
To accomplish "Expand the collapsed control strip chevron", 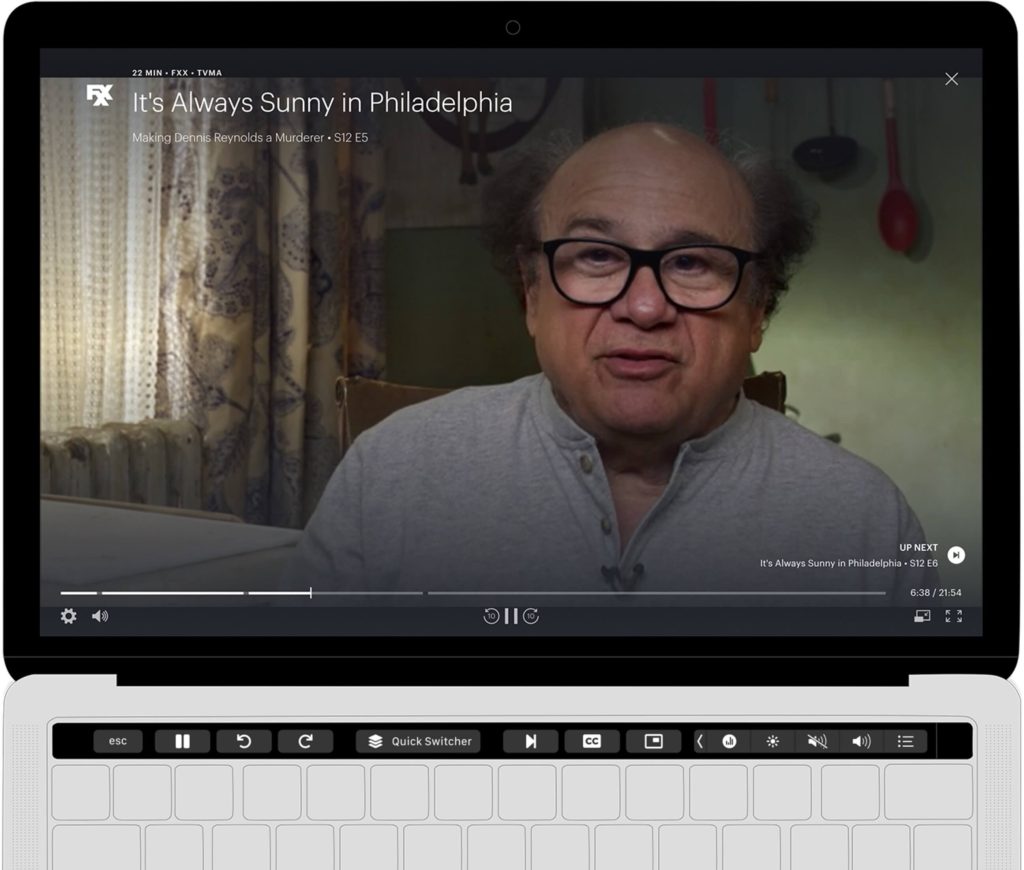I will 699,741.
